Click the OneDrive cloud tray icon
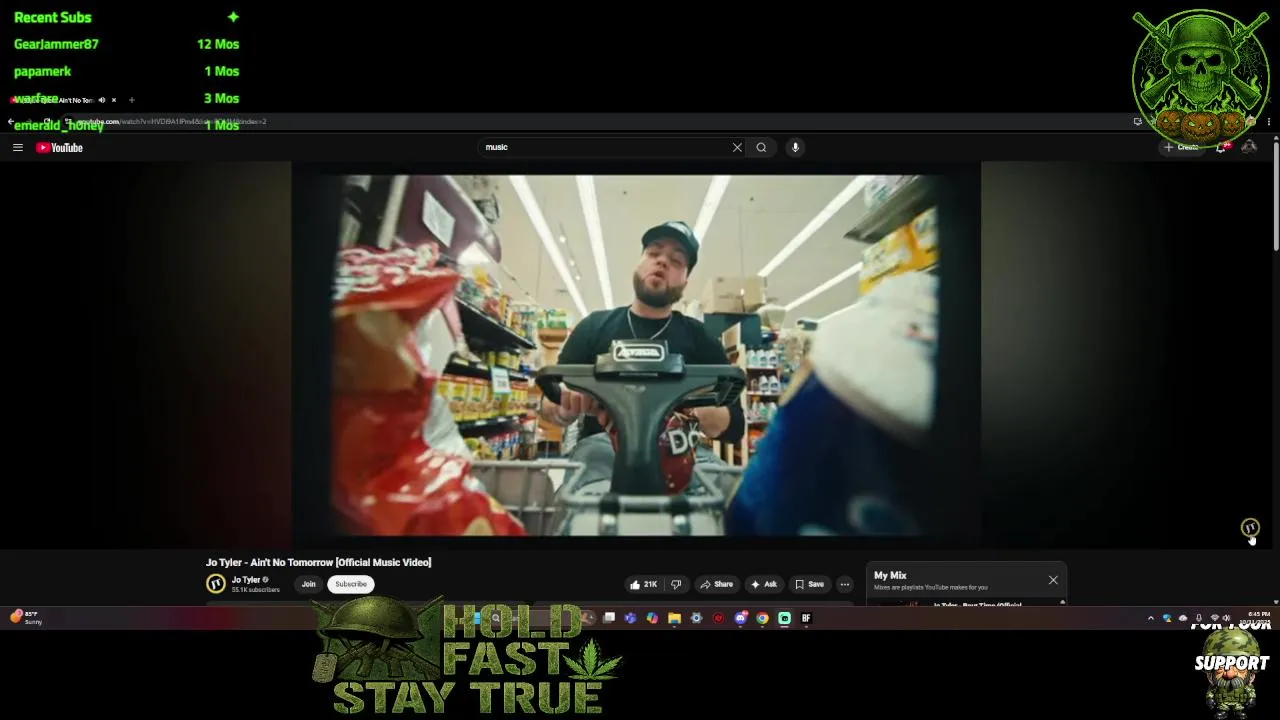This screenshot has height=720, width=1280. click(x=1183, y=618)
